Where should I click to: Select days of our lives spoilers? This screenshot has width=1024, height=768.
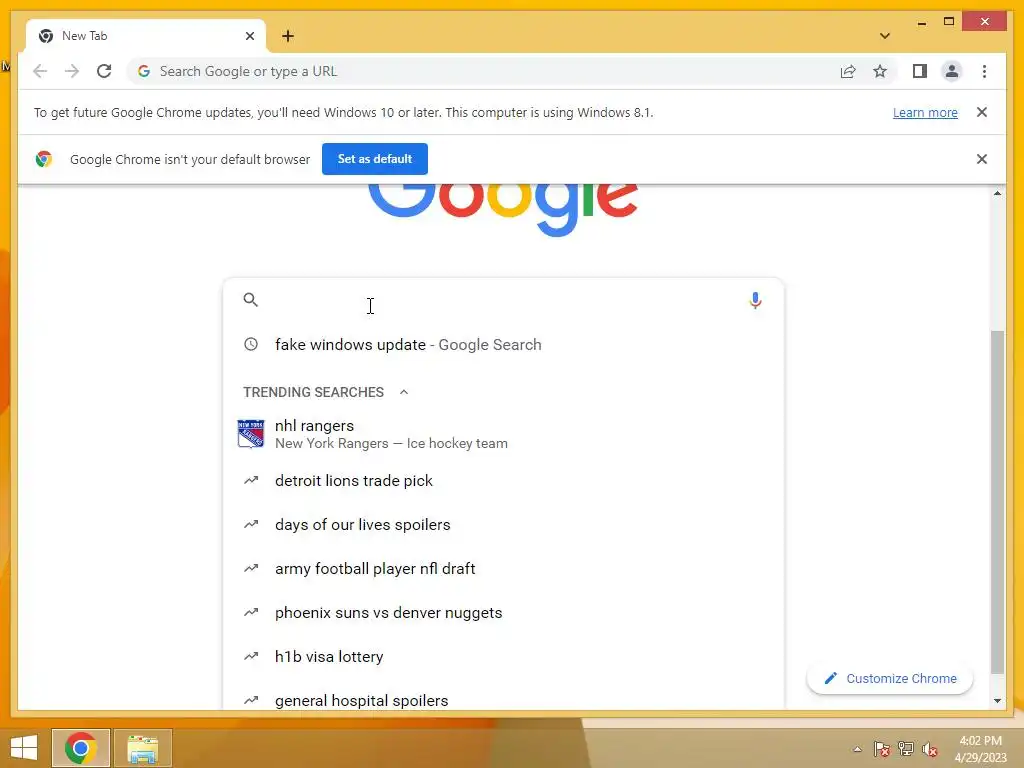503,524
